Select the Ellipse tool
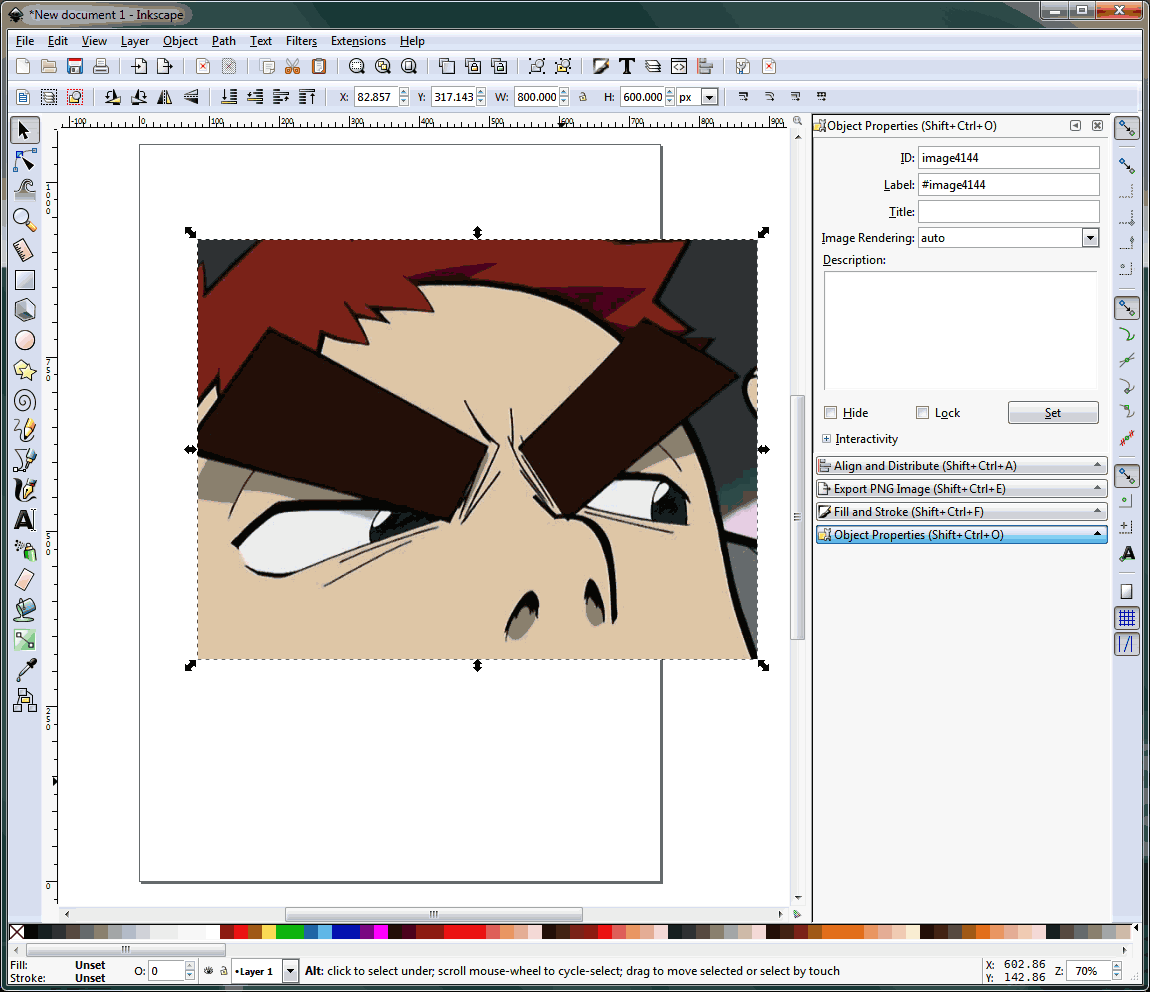The width and height of the screenshot is (1150, 992). click(24, 340)
